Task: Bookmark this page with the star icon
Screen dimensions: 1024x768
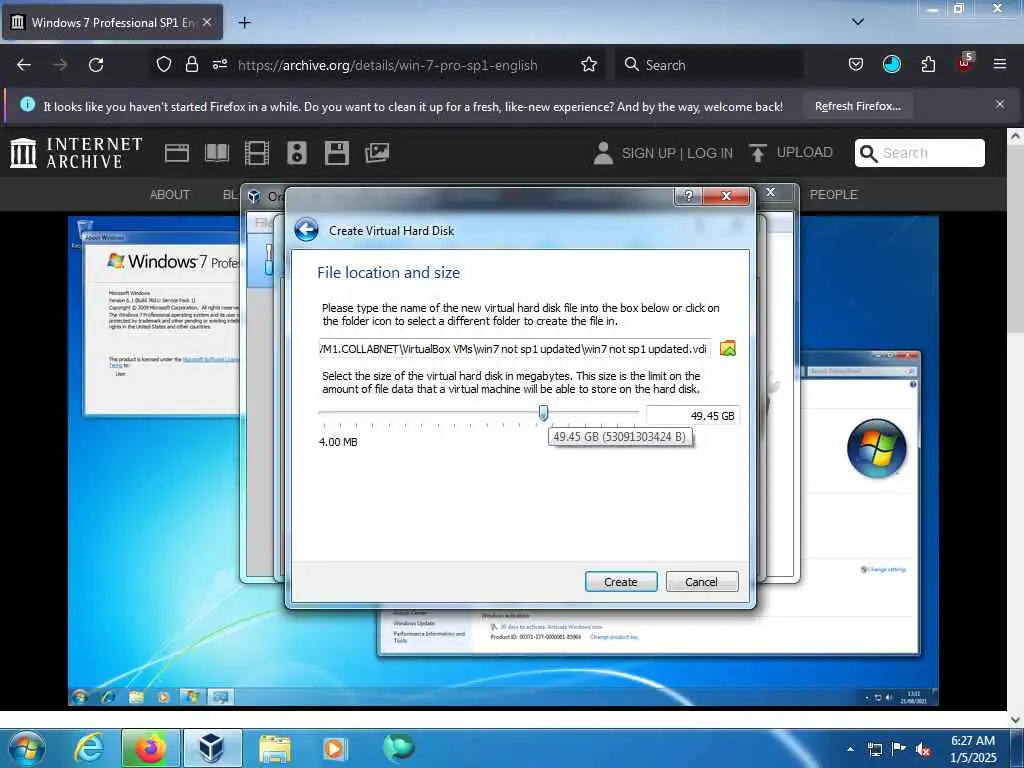Action: point(589,65)
